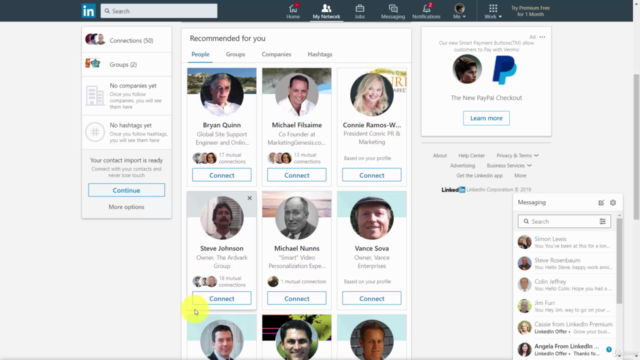Open Colin Jeffrey conversation
Viewport: 640px width, 360px height.
(x=565, y=284)
